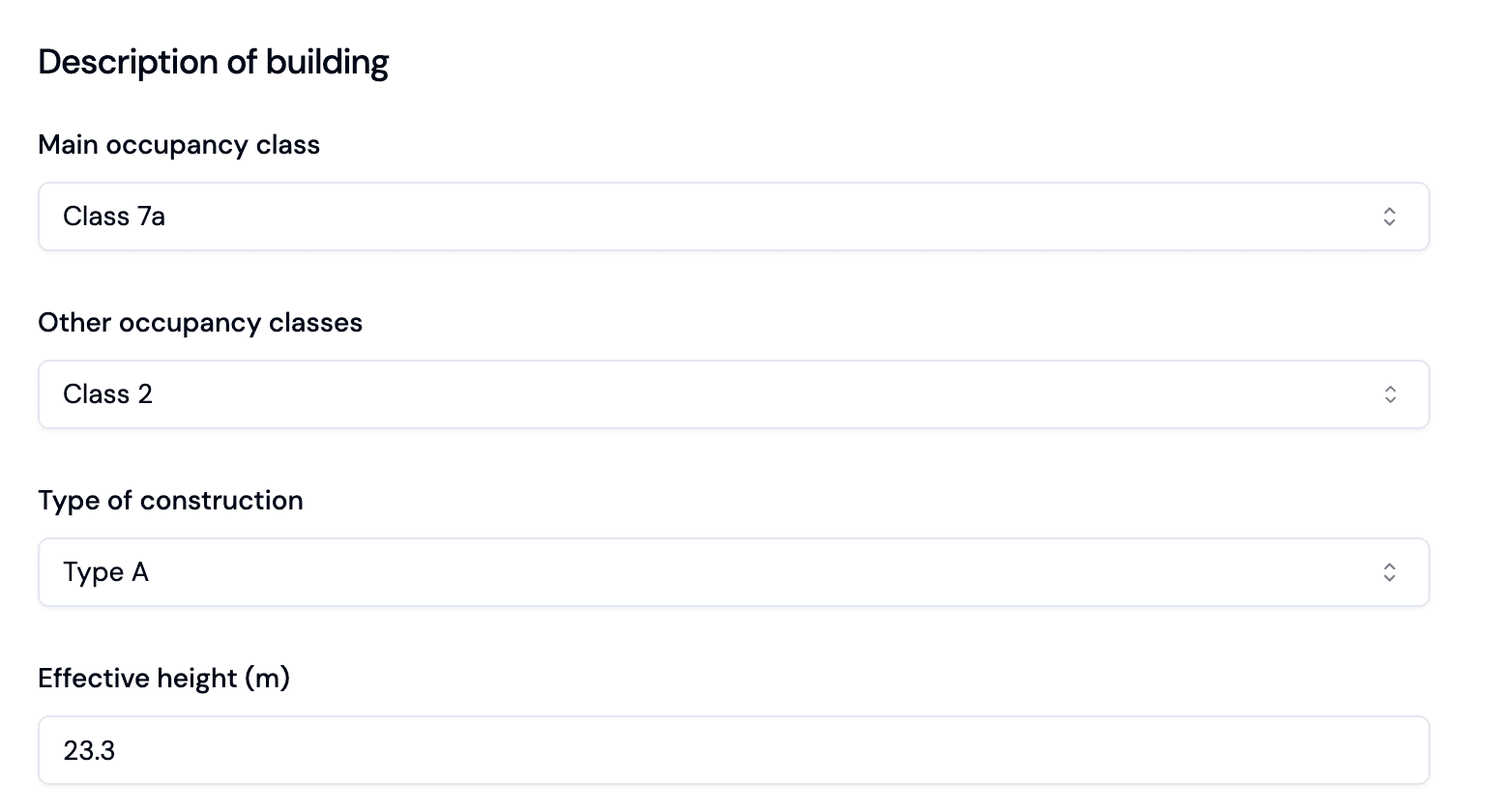Click the chevron icon in Other occupancy classes
The width and height of the screenshot is (1496, 812).
pos(1389,394)
